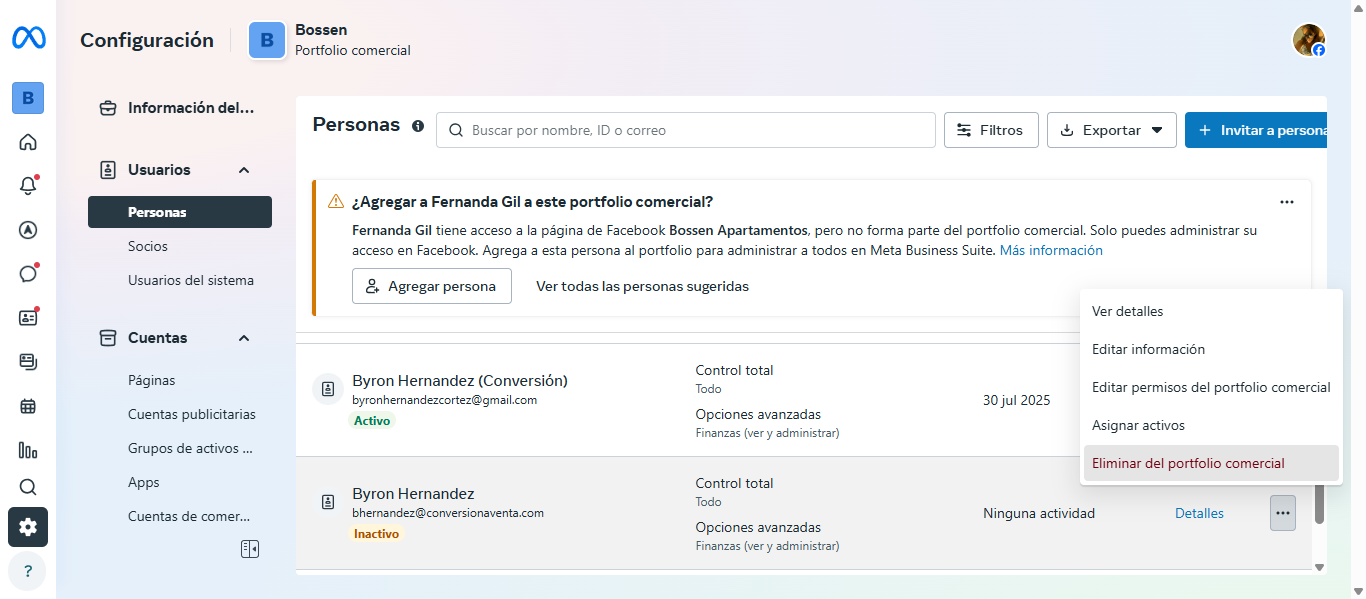Click the settings gear in sidebar
The height and width of the screenshot is (599, 1366).
(28, 527)
